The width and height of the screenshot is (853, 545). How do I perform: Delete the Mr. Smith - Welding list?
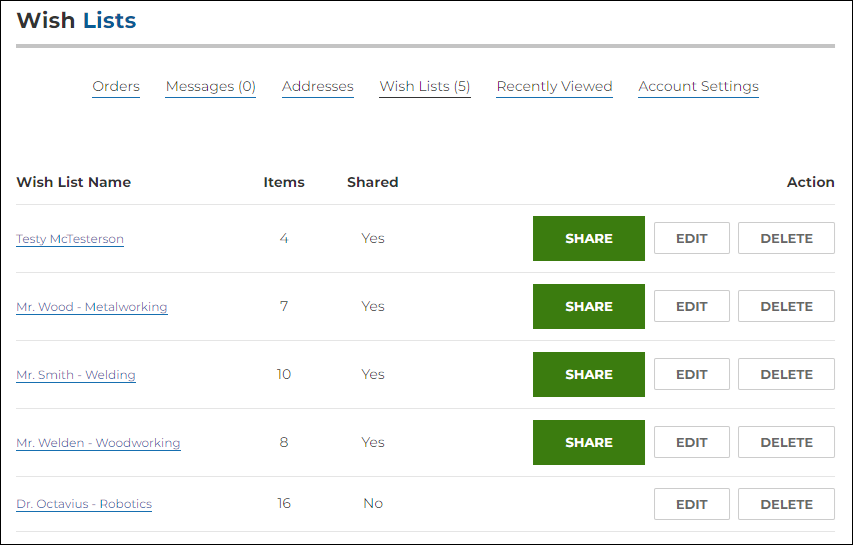pyautogui.click(x=786, y=375)
